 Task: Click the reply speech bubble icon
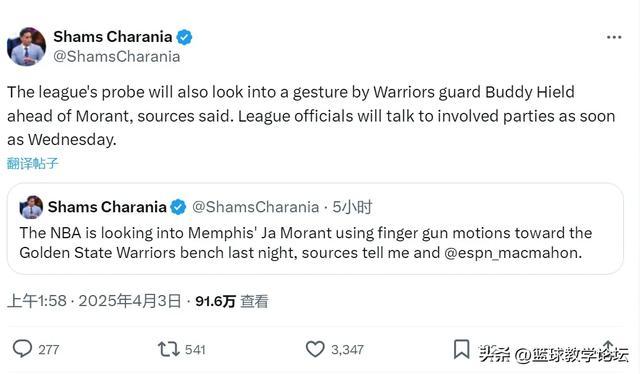click(x=22, y=349)
